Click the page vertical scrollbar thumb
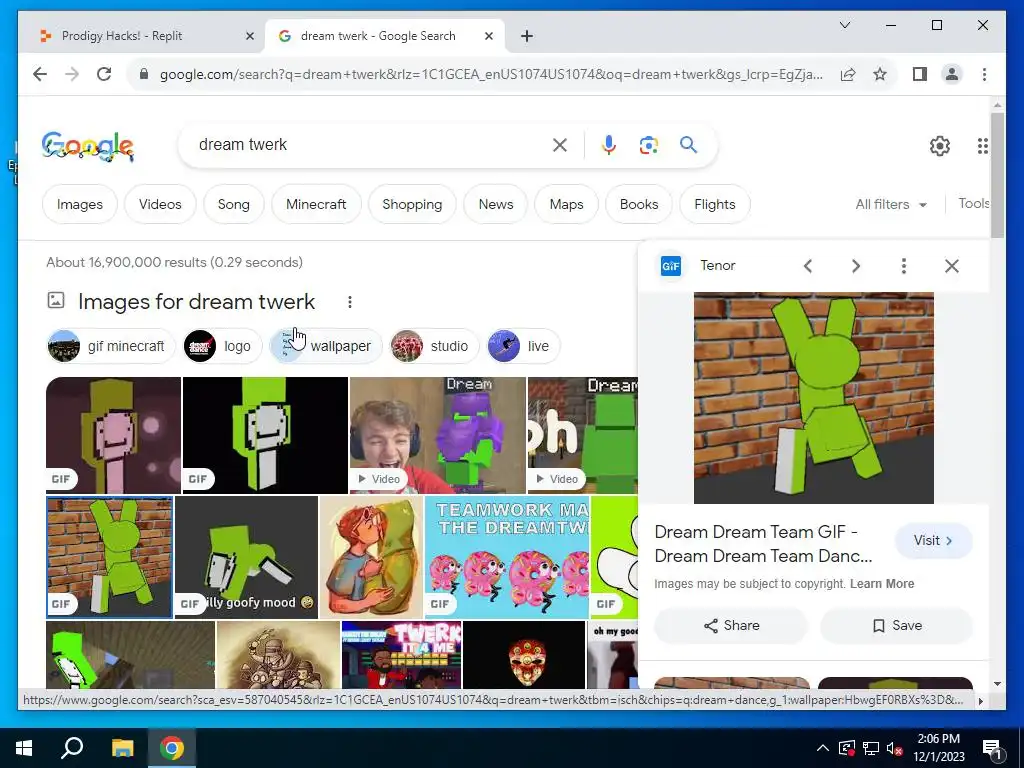 click(997, 175)
